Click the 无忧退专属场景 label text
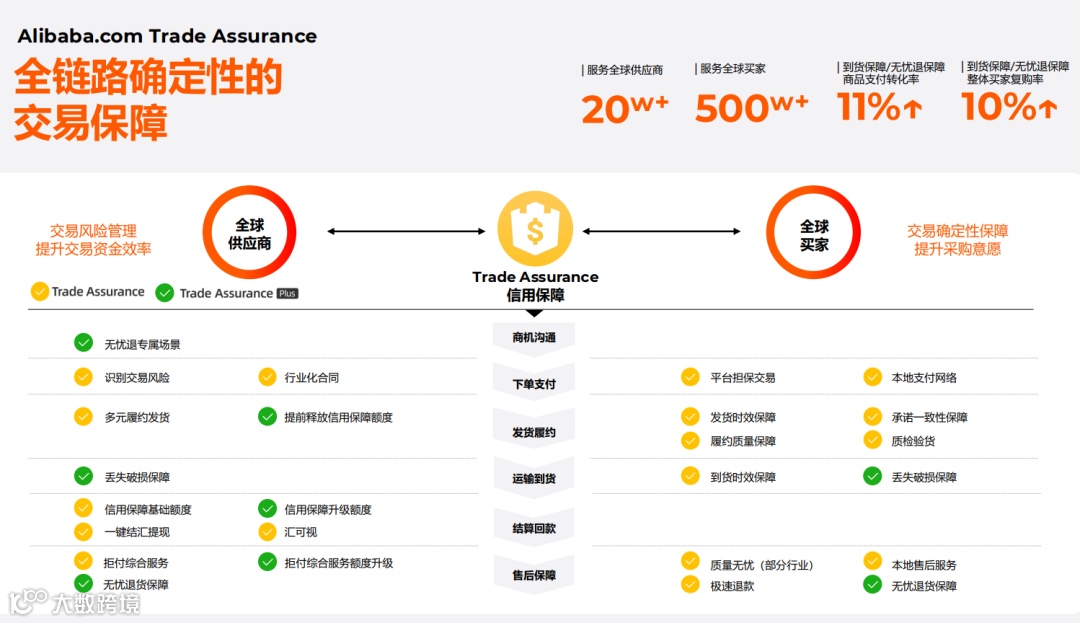Image resolution: width=1080 pixels, height=623 pixels. click(142, 344)
